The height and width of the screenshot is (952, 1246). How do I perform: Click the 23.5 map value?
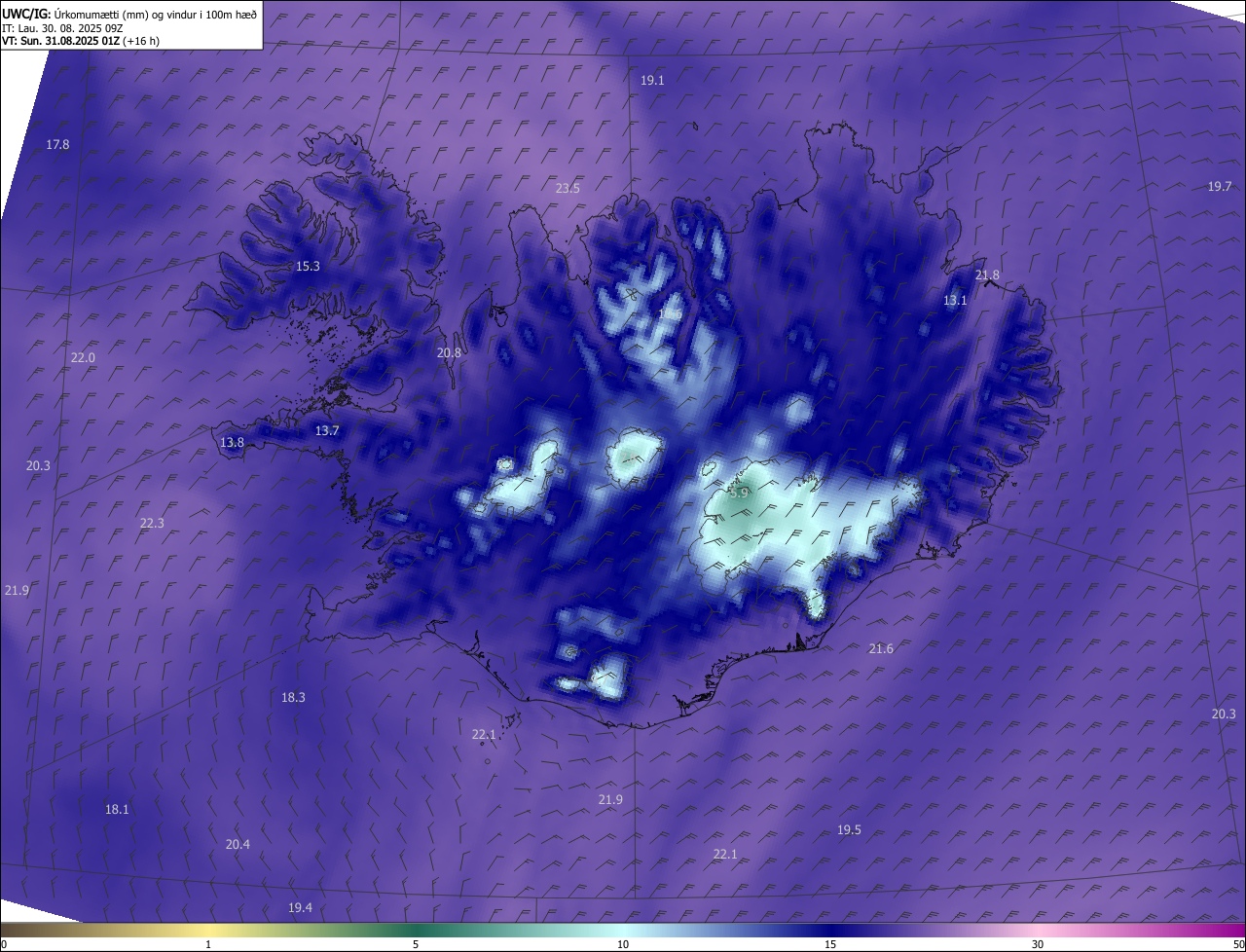click(x=568, y=189)
